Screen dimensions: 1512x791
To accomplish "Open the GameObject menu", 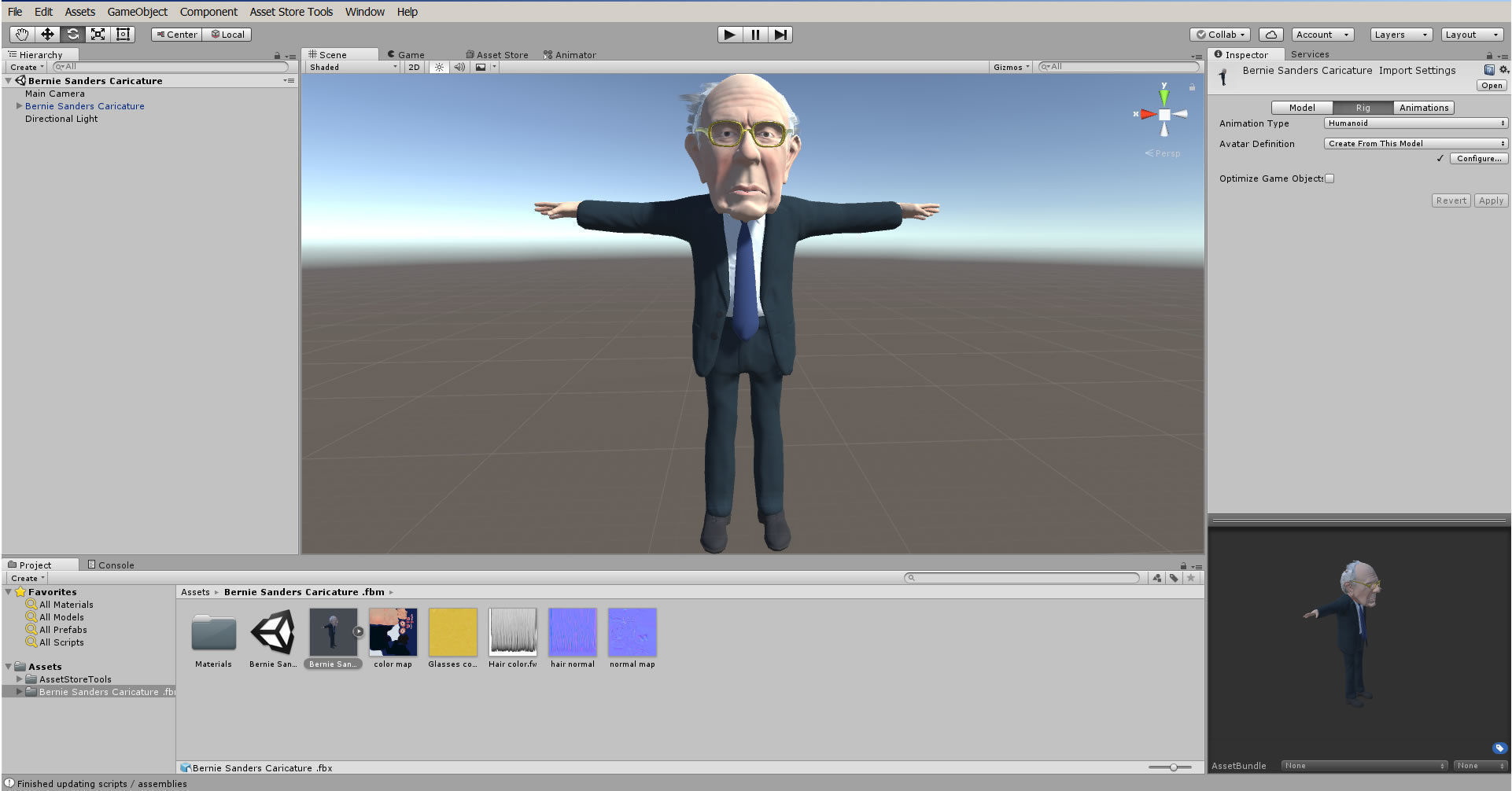I will 138,12.
